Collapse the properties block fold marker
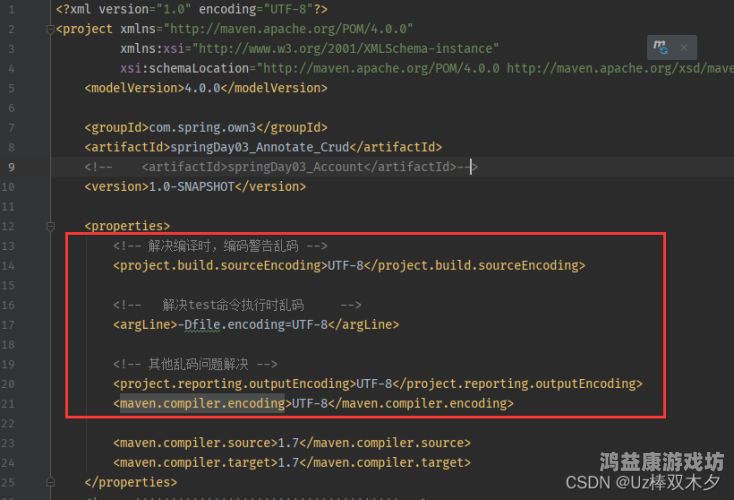 tap(51, 227)
